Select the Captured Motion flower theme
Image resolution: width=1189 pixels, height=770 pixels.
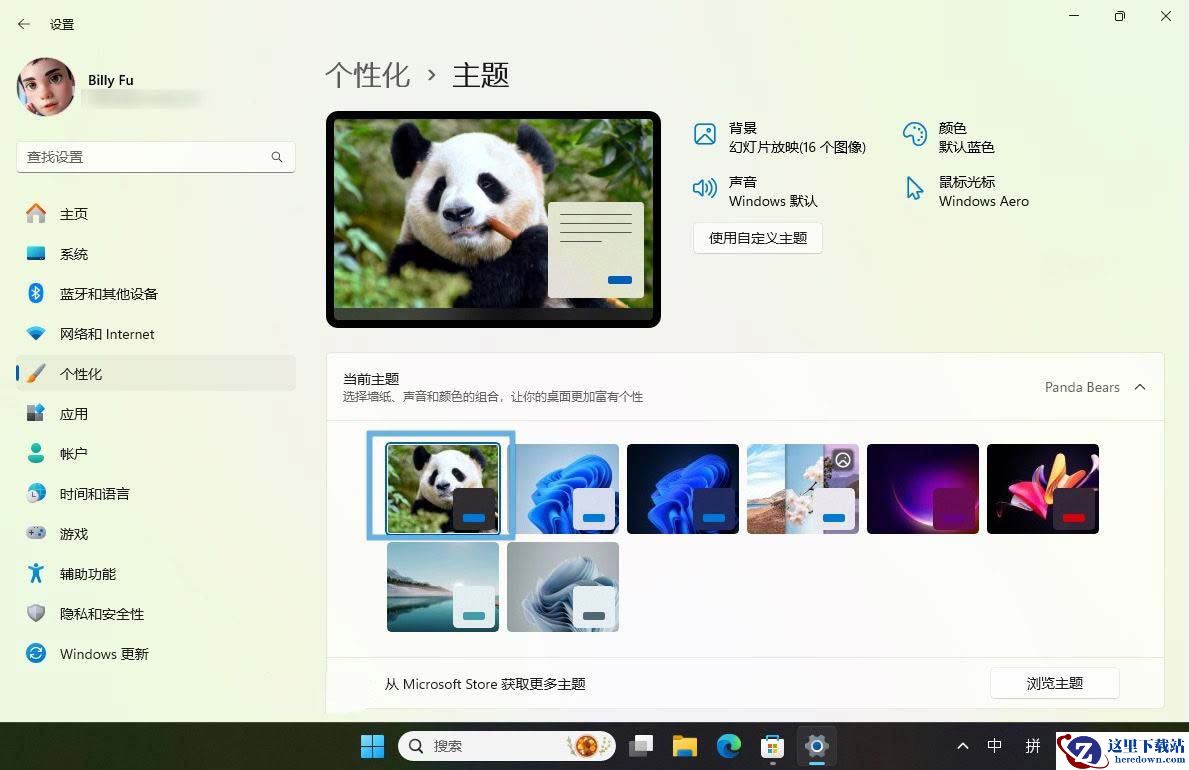point(1043,489)
